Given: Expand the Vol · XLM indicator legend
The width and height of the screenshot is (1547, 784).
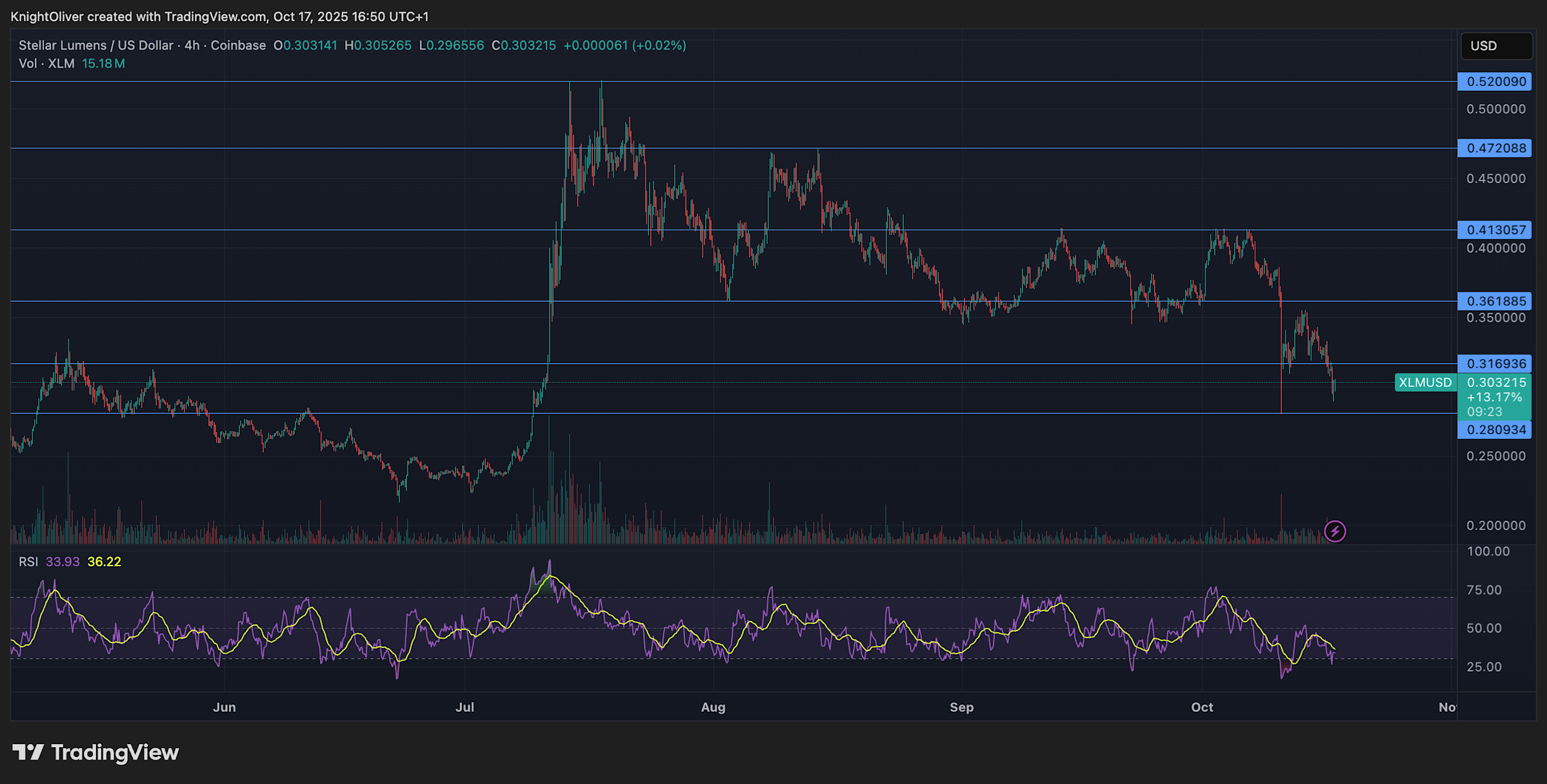Looking at the screenshot, I should coord(46,64).
